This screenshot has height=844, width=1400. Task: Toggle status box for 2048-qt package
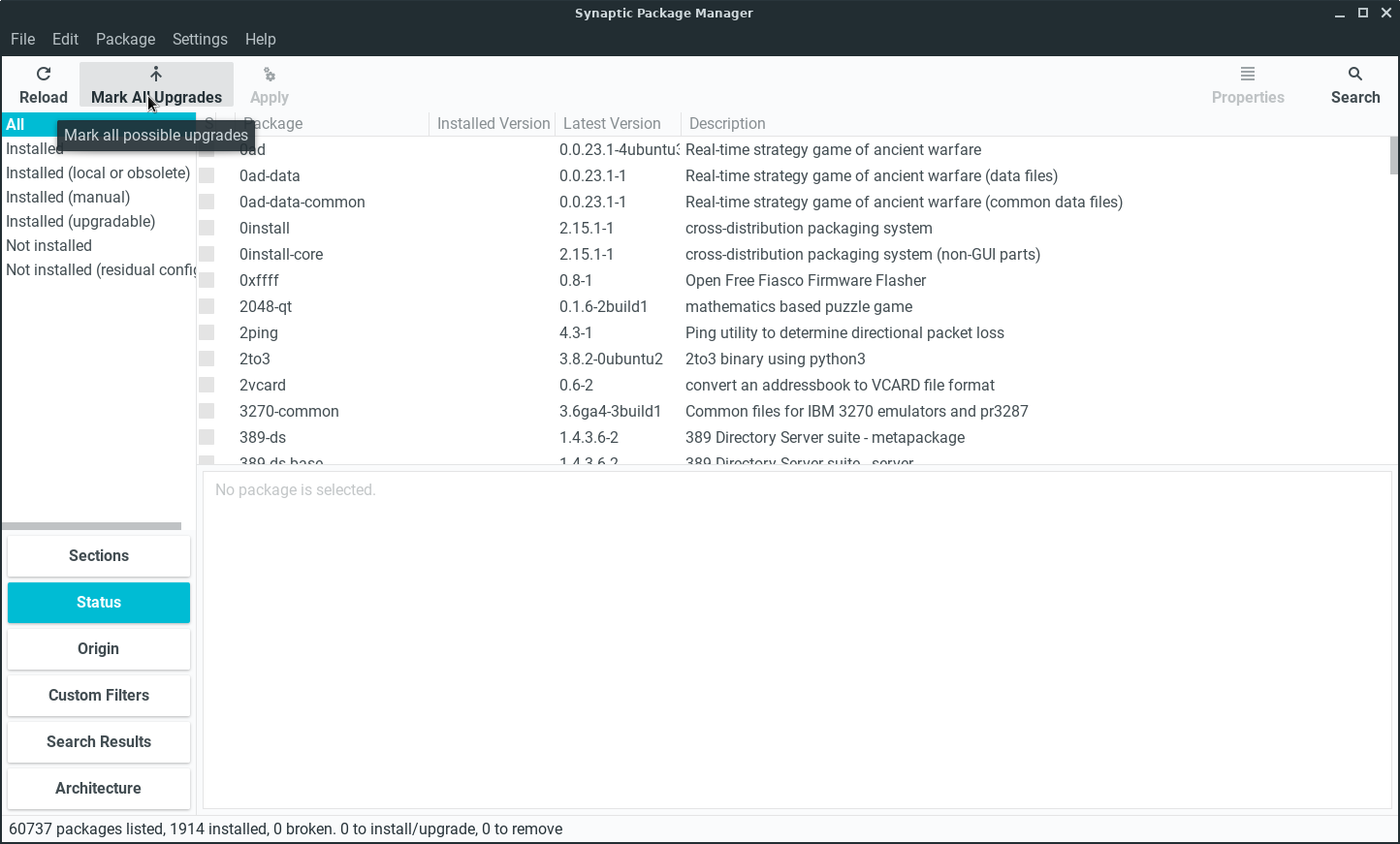(x=207, y=306)
